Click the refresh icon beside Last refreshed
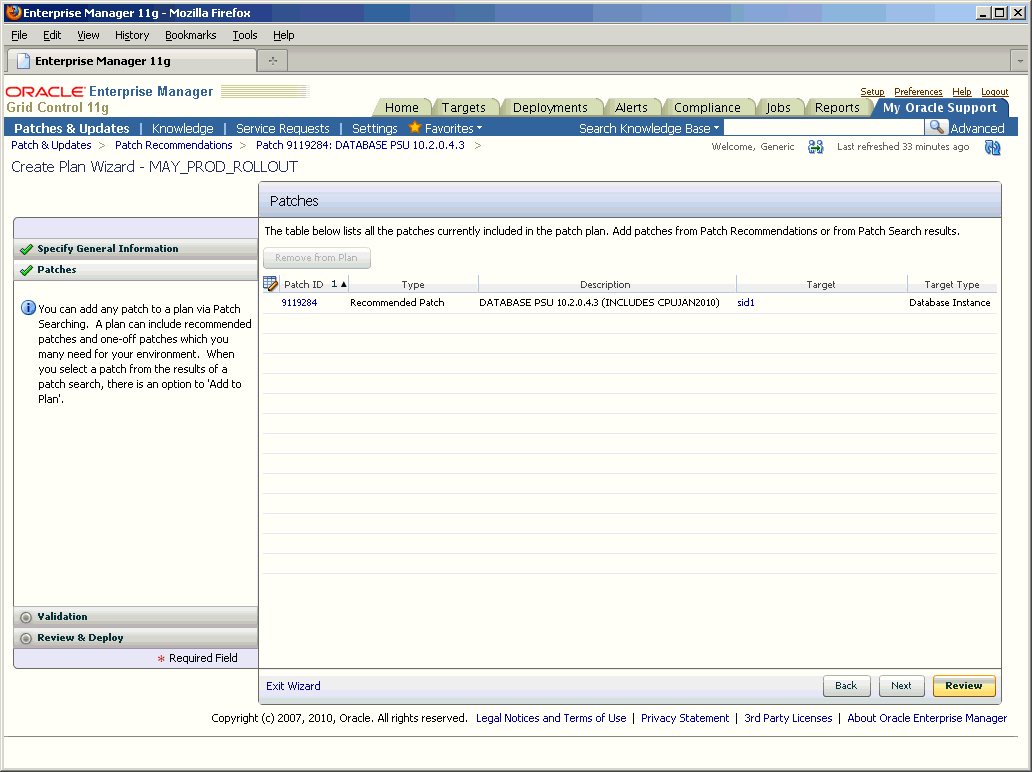This screenshot has height=772, width=1032. [993, 147]
